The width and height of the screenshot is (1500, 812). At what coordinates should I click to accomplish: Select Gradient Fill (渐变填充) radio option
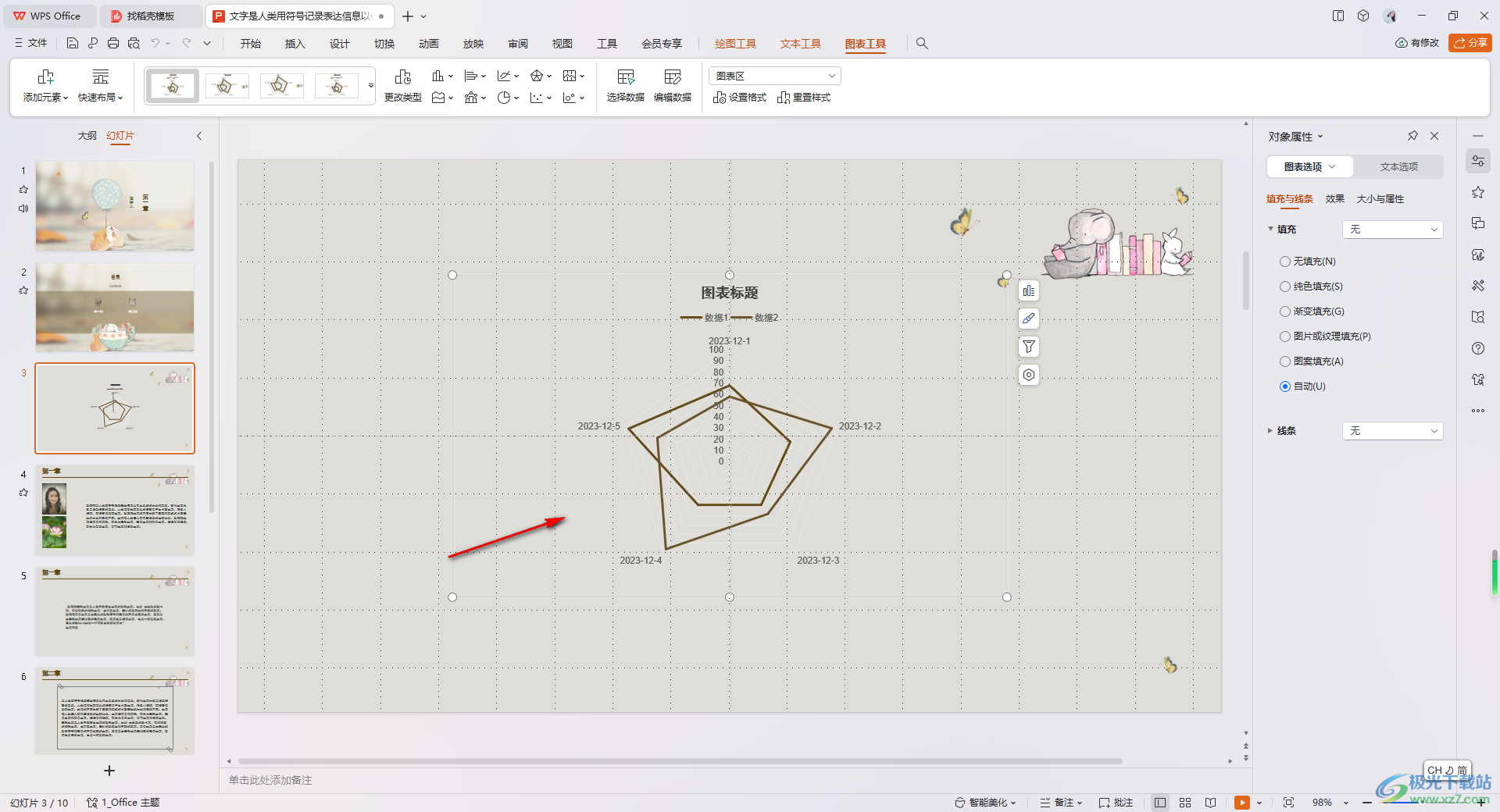click(x=1285, y=312)
